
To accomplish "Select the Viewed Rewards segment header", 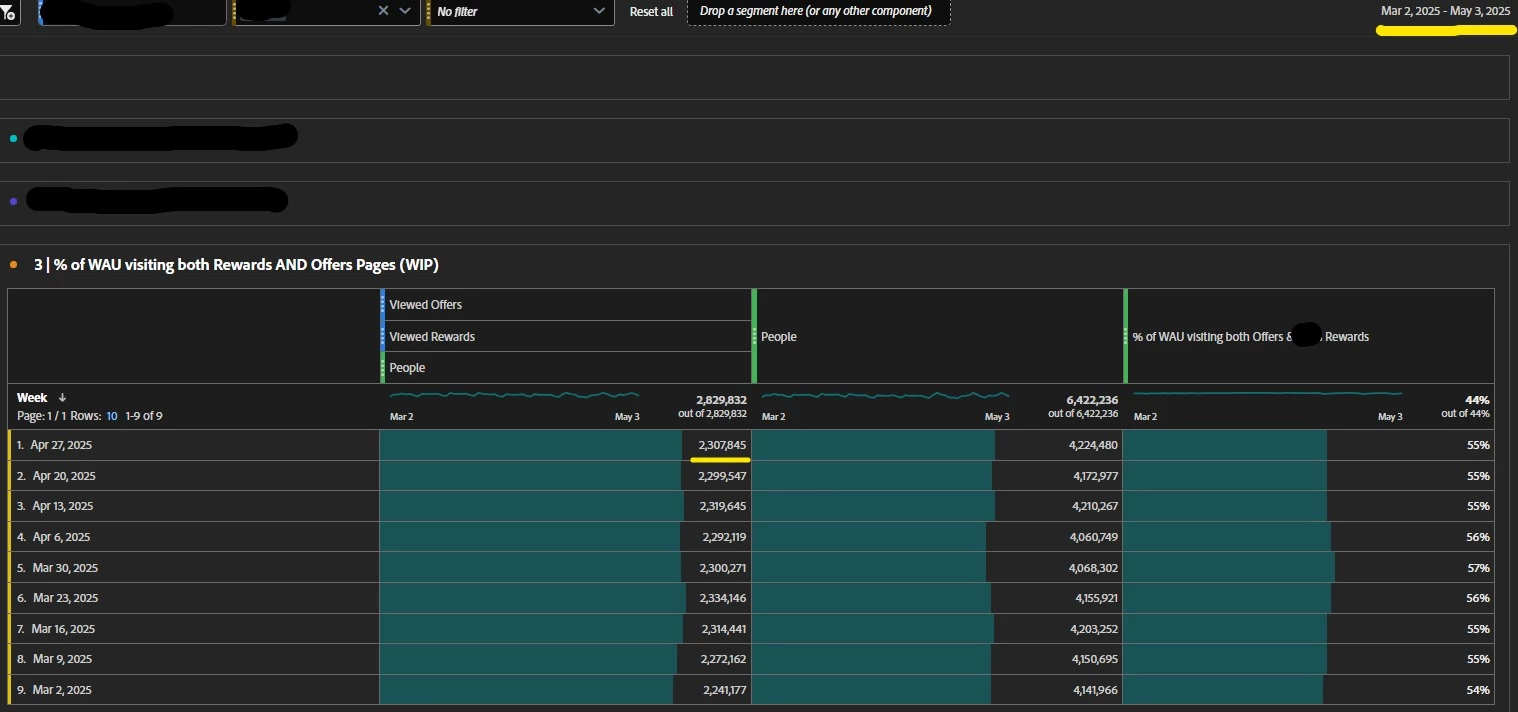I will 566,336.
